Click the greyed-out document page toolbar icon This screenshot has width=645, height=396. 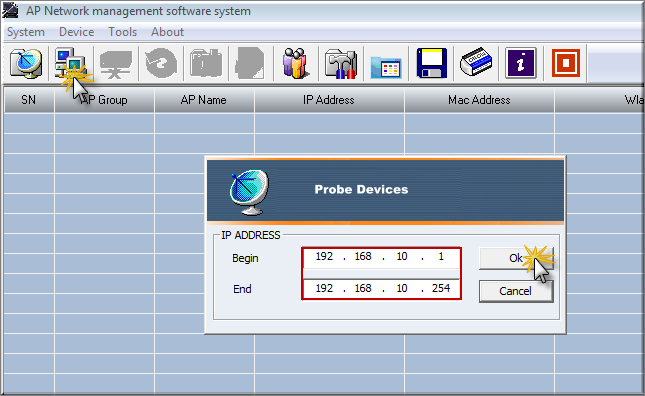tap(250, 64)
